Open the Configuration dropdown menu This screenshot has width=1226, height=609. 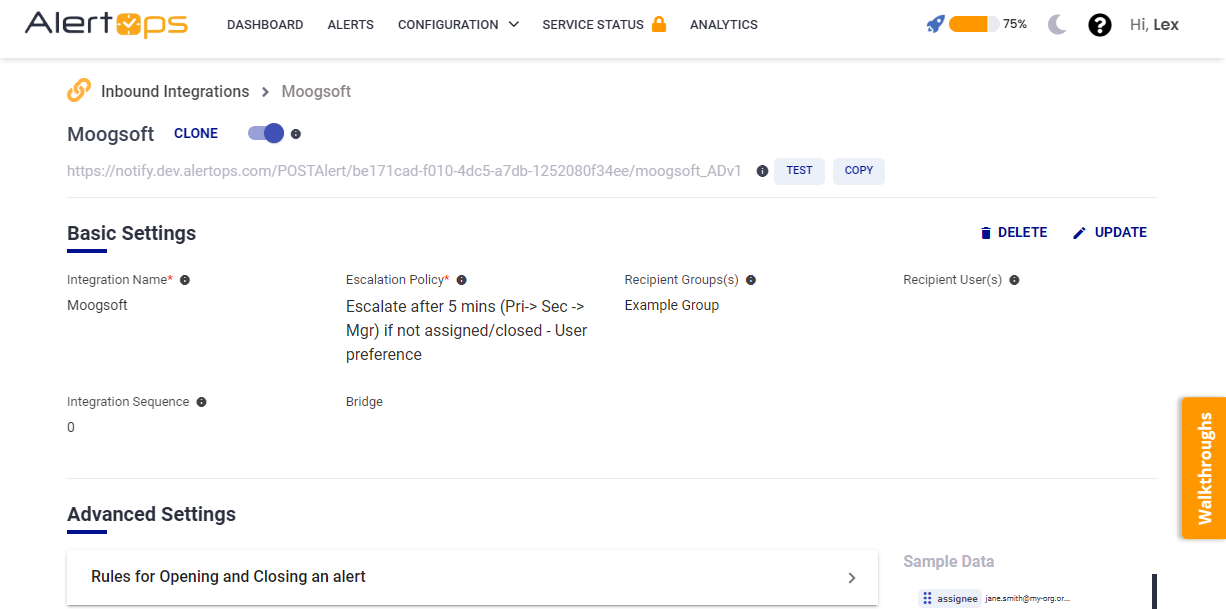coord(458,25)
